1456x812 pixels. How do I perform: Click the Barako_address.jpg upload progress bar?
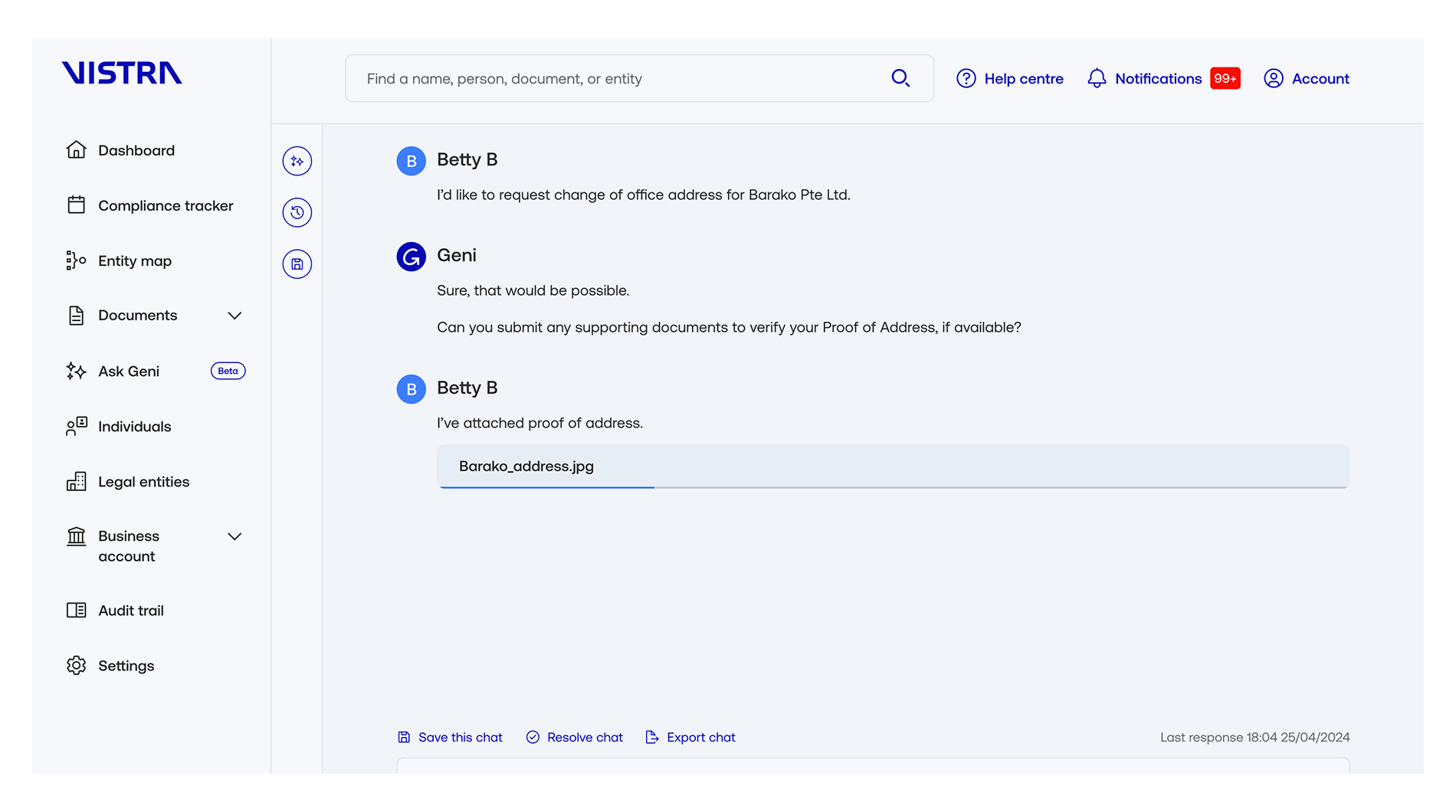893,486
